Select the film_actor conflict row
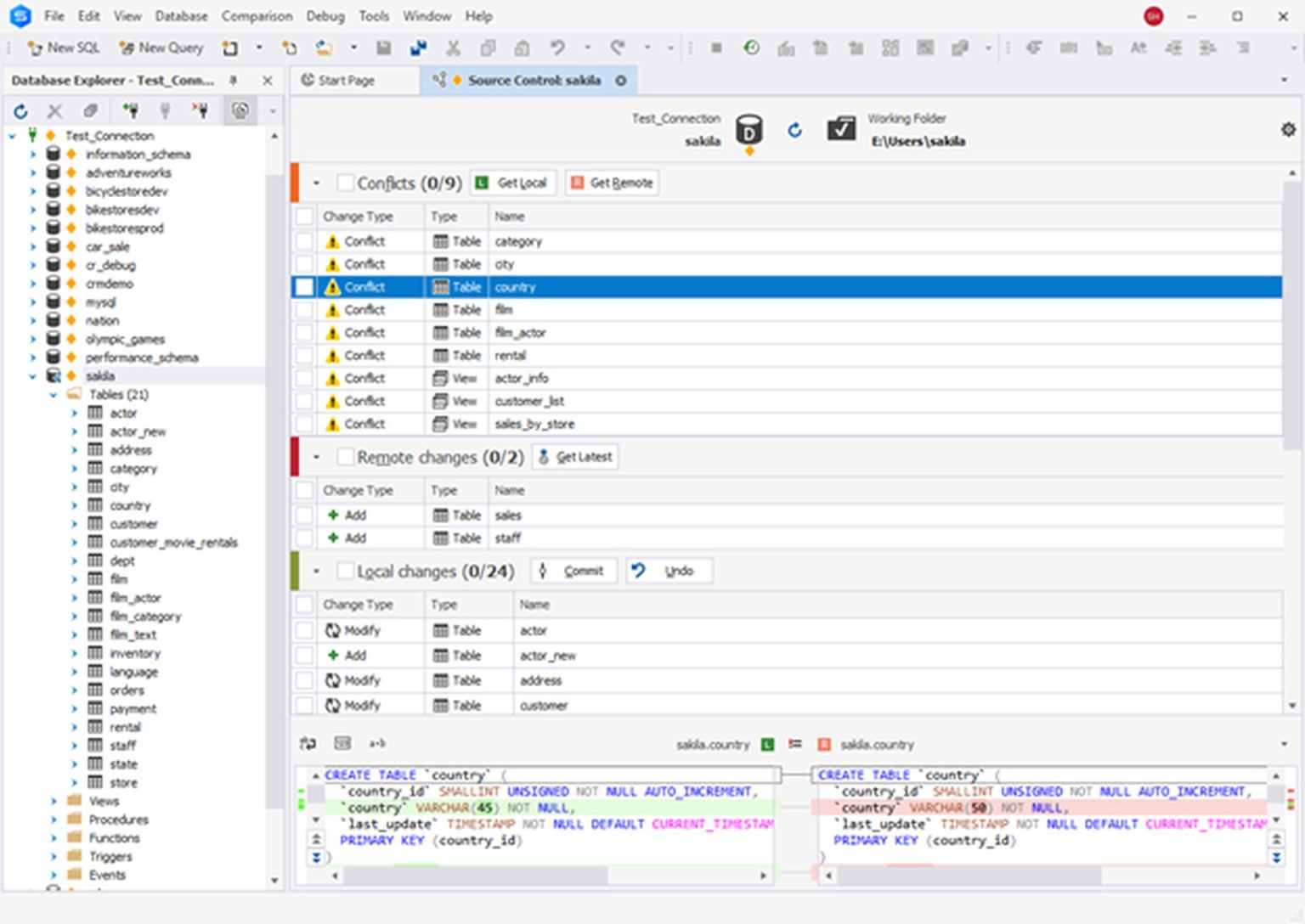1305x924 pixels. point(520,332)
